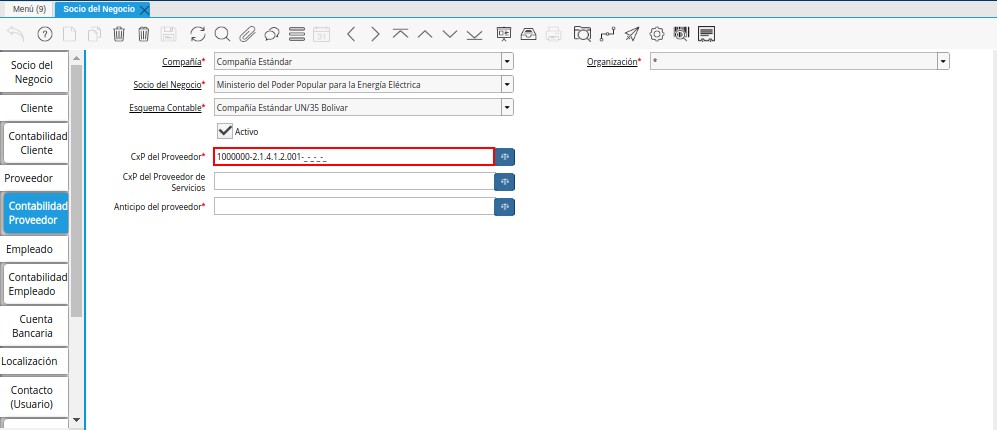Open attachments with the paperclip icon

[247, 34]
